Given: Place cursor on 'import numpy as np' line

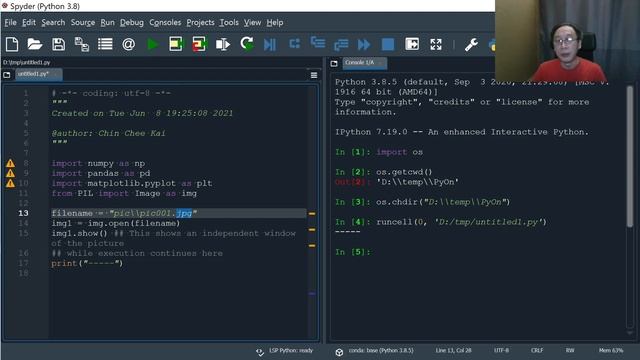Looking at the screenshot, I should pos(98,163).
